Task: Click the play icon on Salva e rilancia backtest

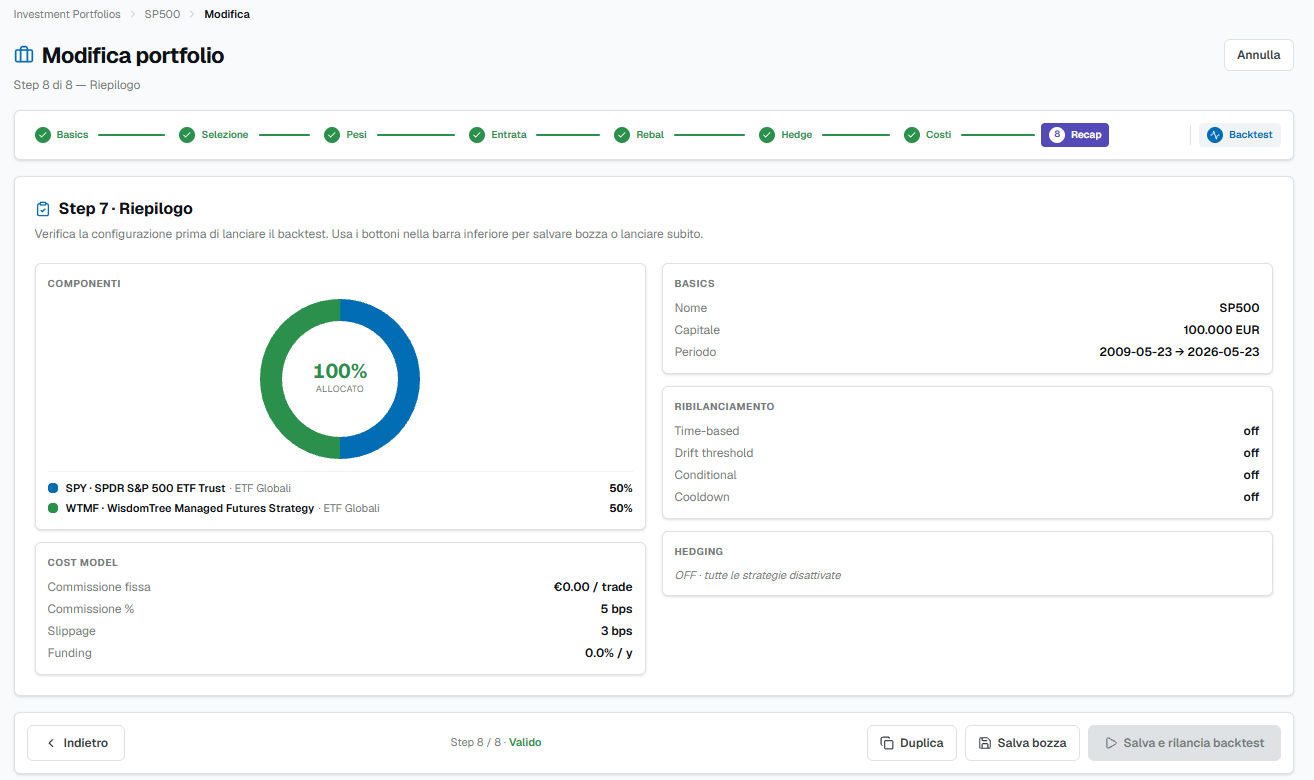Action: coord(1111,743)
